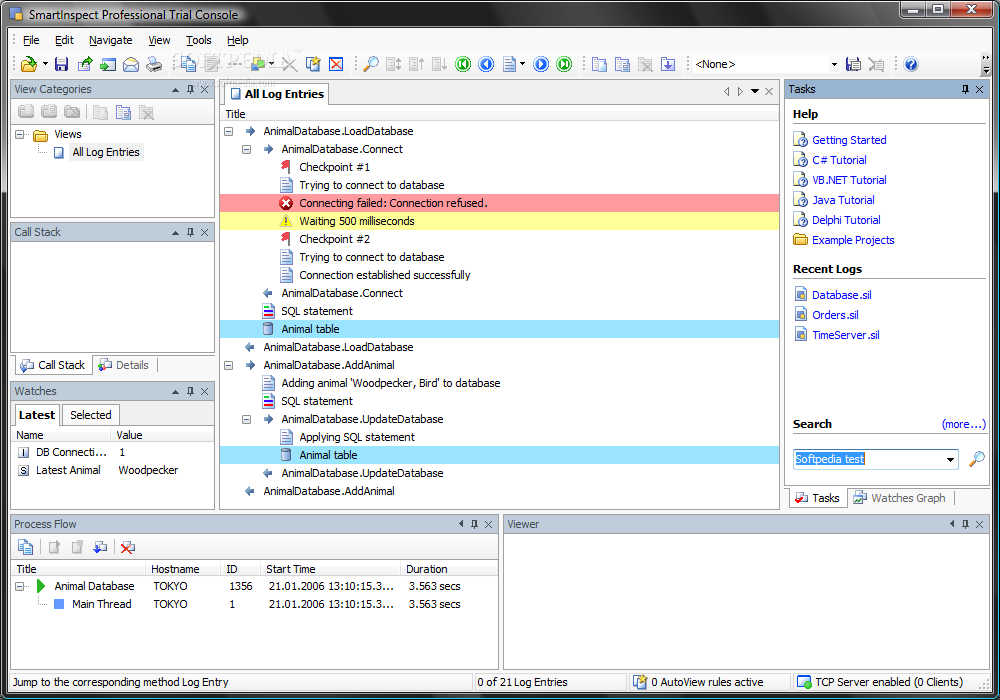This screenshot has width=1000, height=700.
Task: Collapse the AnimalDatabase.UpdateDatabase node
Action: pos(246,419)
